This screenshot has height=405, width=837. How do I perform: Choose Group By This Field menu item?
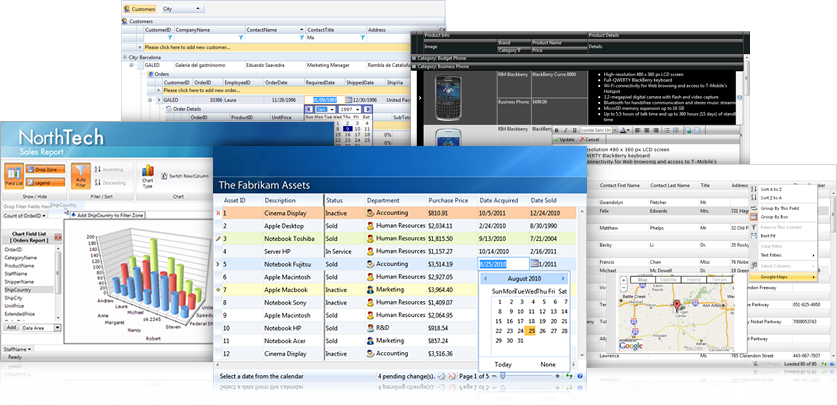pos(783,209)
